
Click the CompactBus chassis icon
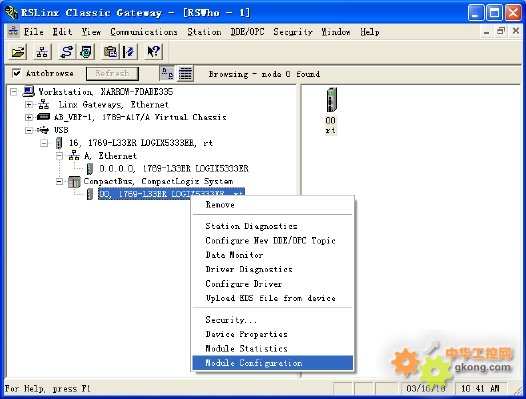[74, 182]
